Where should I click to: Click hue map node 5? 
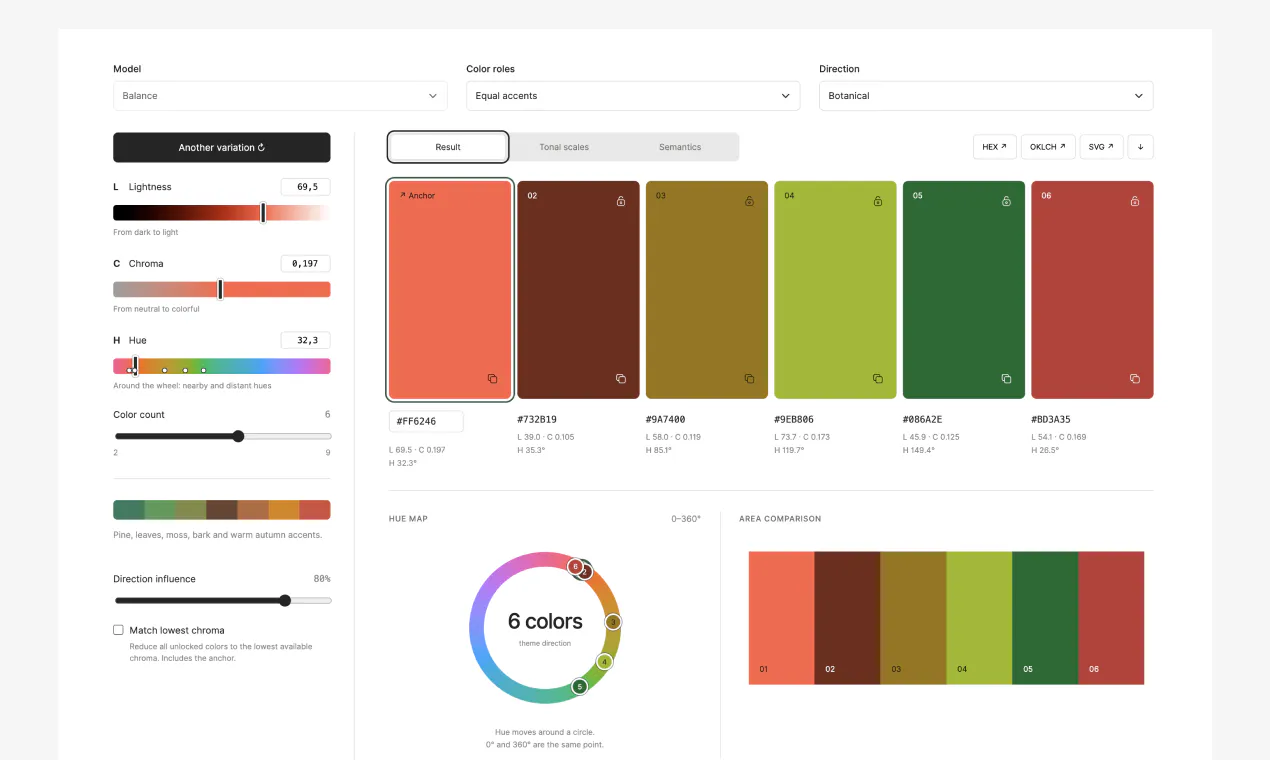coord(579,686)
